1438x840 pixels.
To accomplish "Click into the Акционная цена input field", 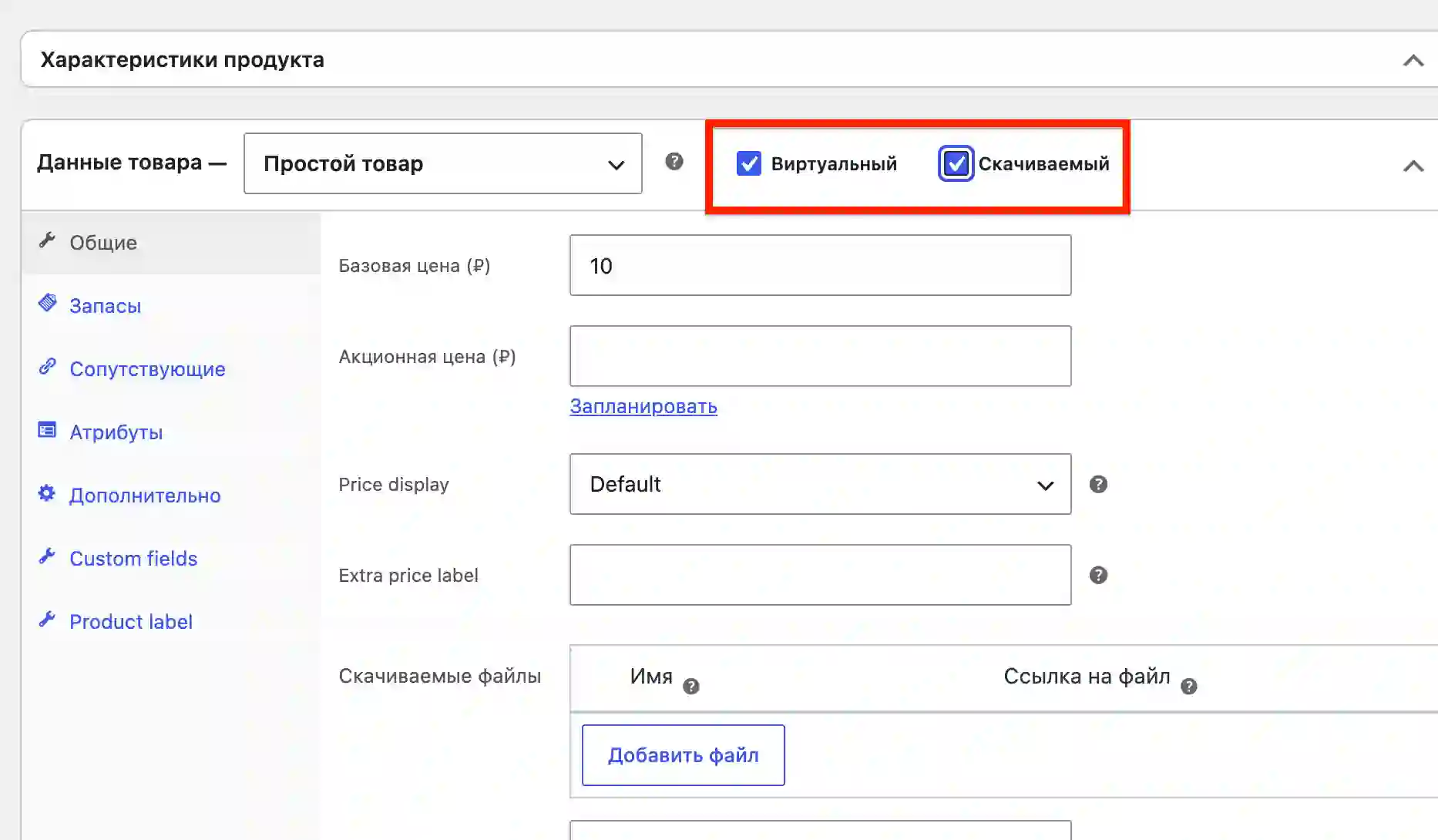I will click(821, 356).
